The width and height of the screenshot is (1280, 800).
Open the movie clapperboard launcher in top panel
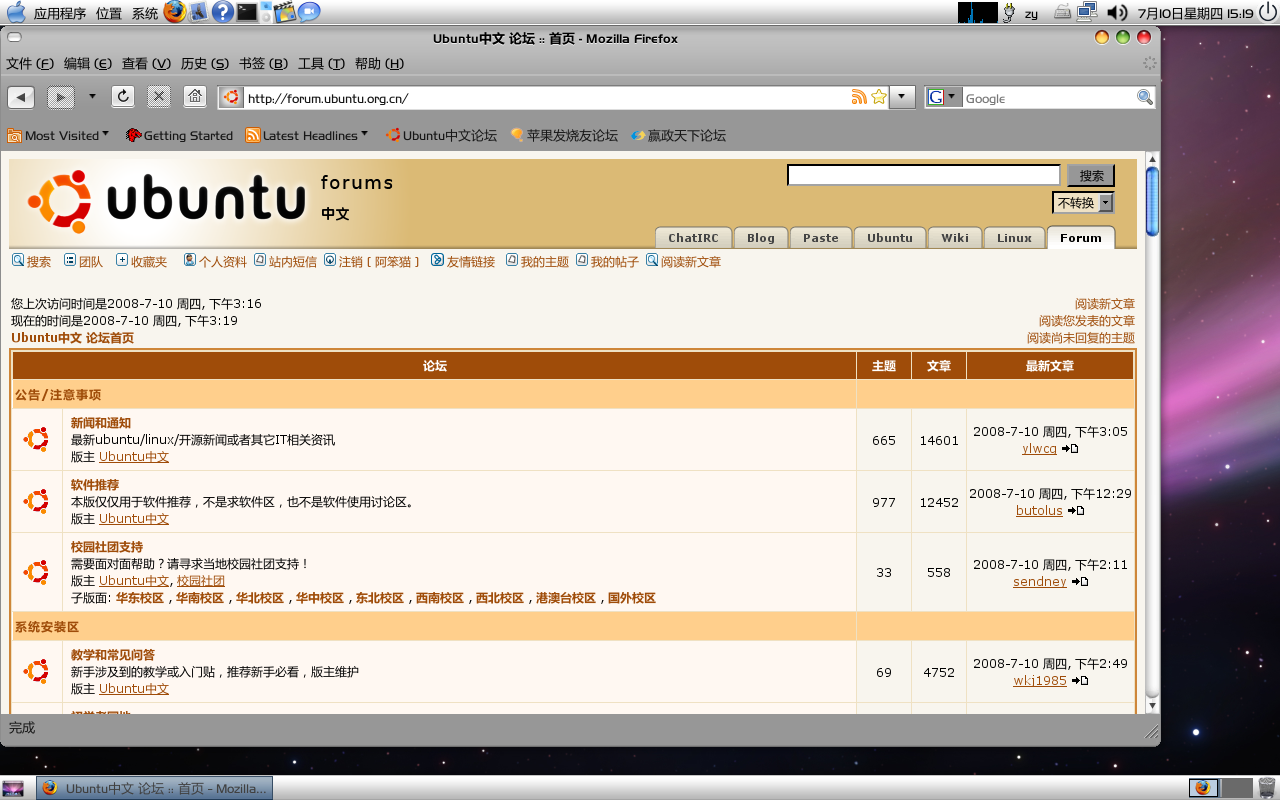(x=285, y=12)
